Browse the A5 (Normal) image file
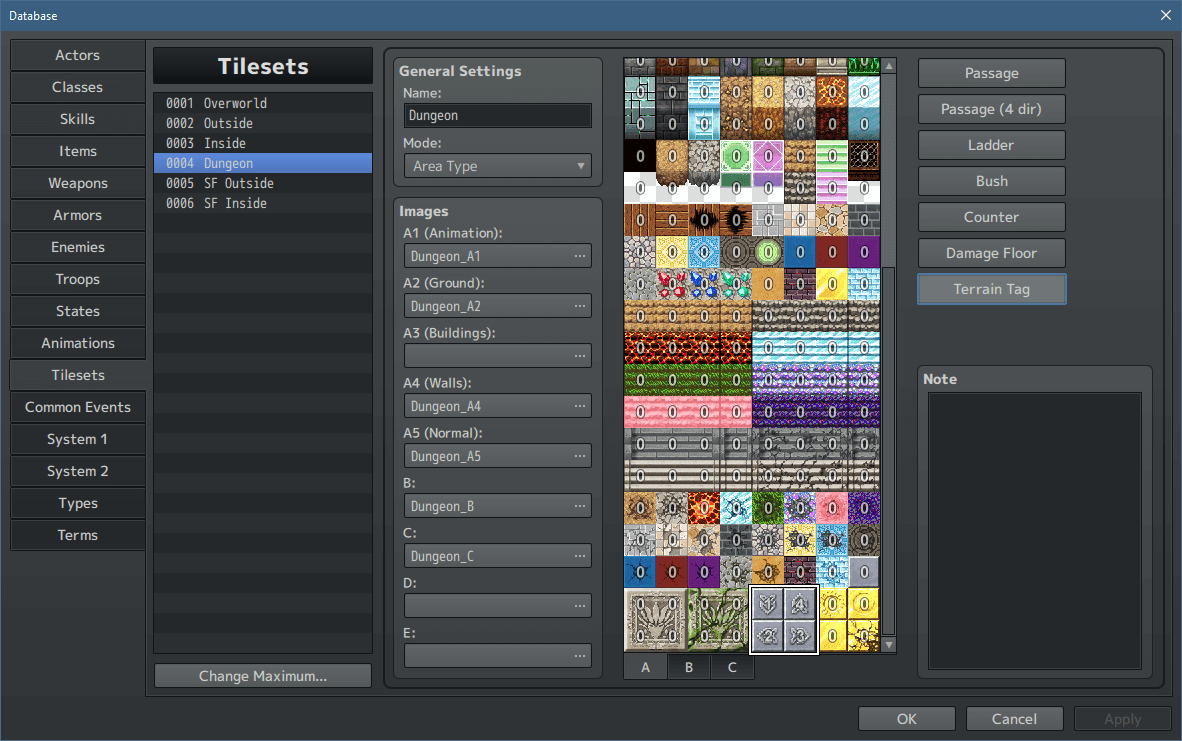 (580, 456)
